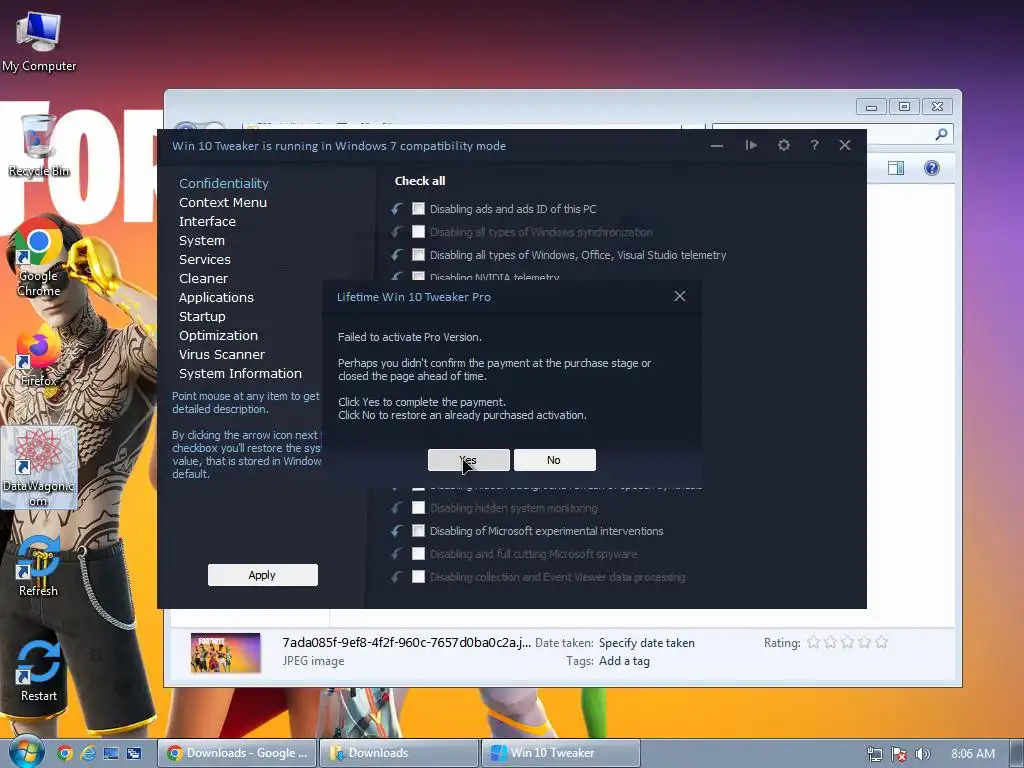
Task: Toggle Disabling collection and Event Viewer data processing
Action: click(x=418, y=576)
